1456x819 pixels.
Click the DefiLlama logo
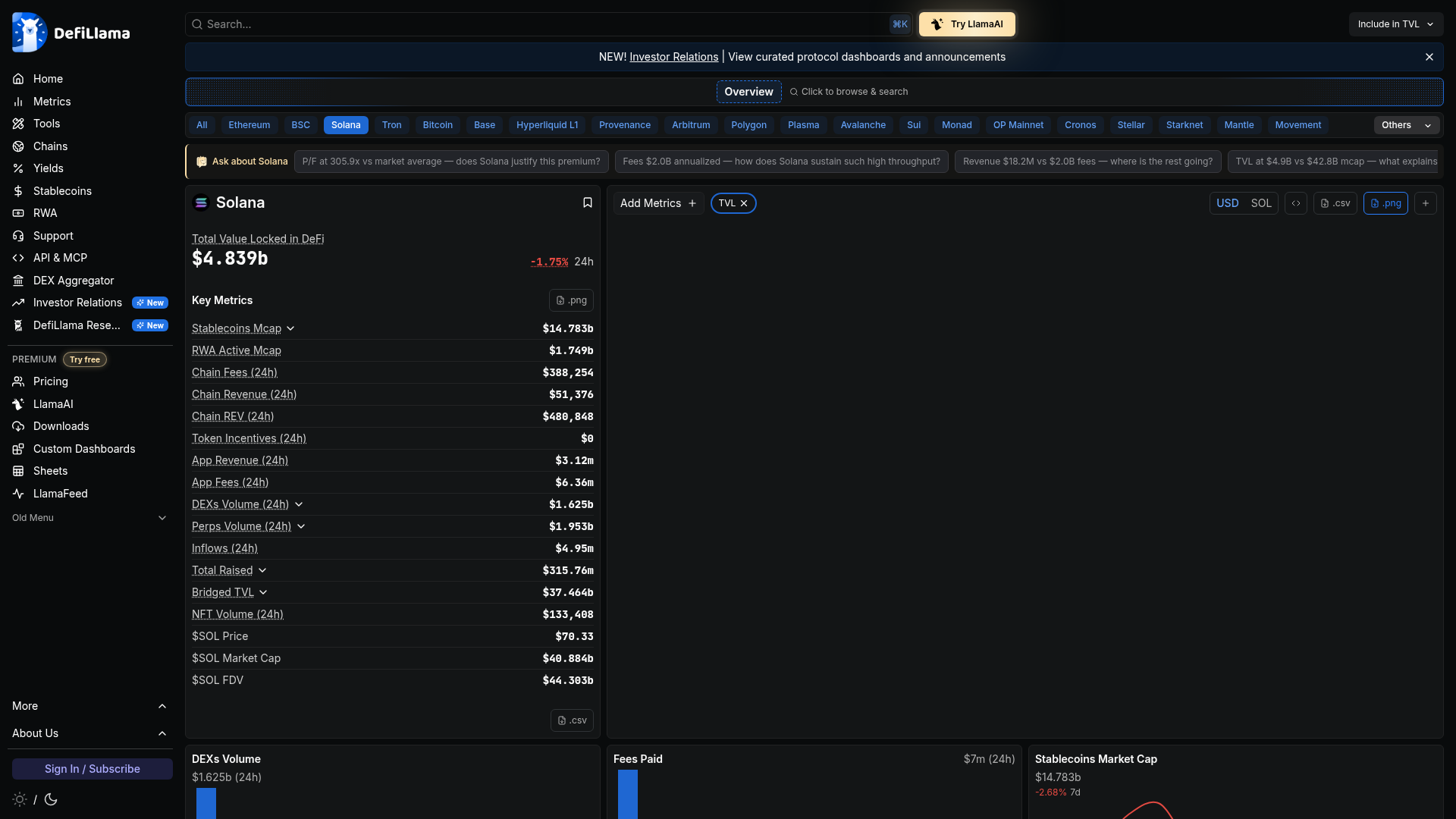click(x=71, y=33)
